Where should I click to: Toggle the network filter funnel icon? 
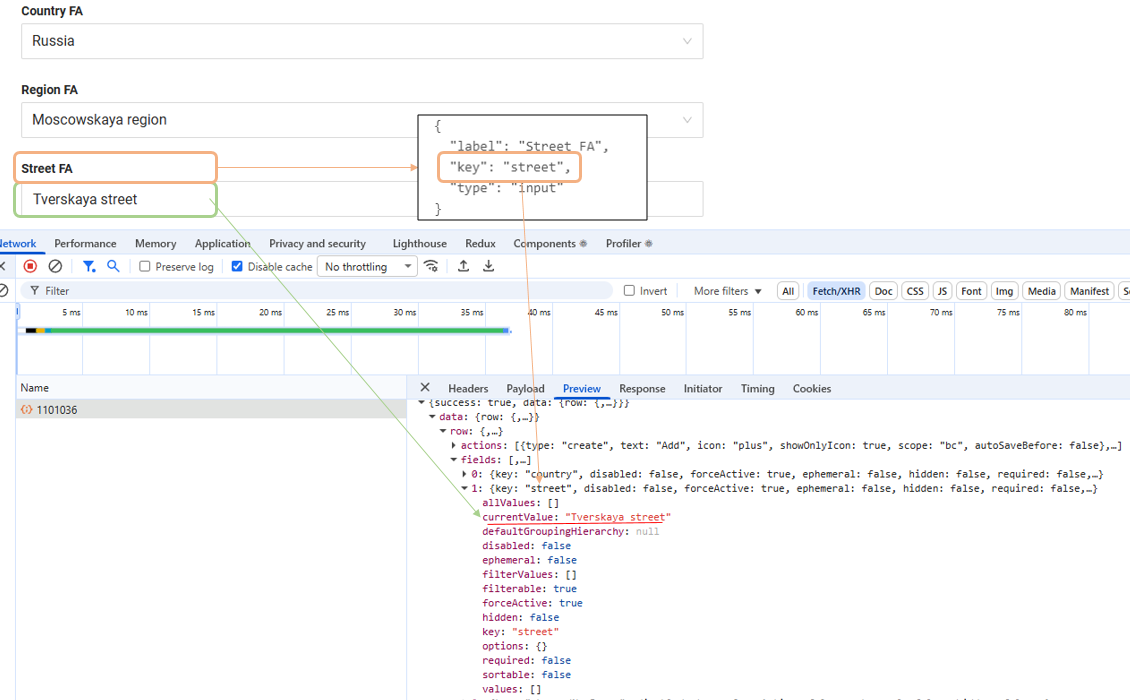point(89,266)
